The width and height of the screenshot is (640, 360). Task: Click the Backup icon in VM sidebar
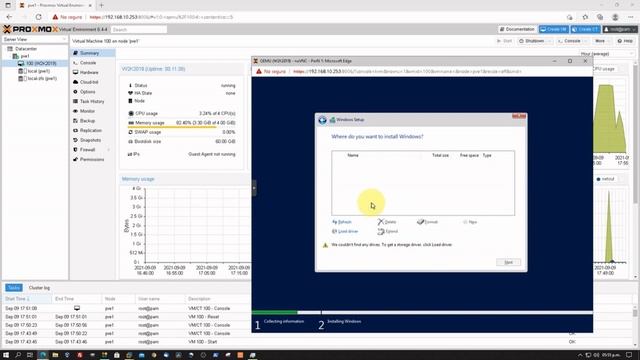click(76, 121)
